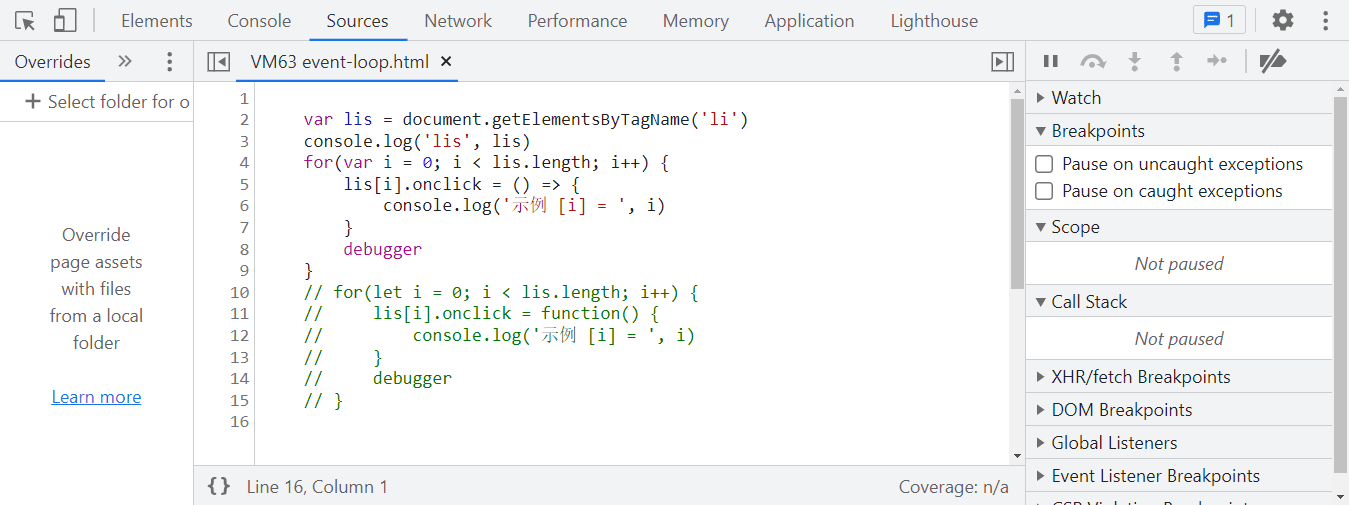Expand XHR/fetch Breakpoints section

(1140, 377)
